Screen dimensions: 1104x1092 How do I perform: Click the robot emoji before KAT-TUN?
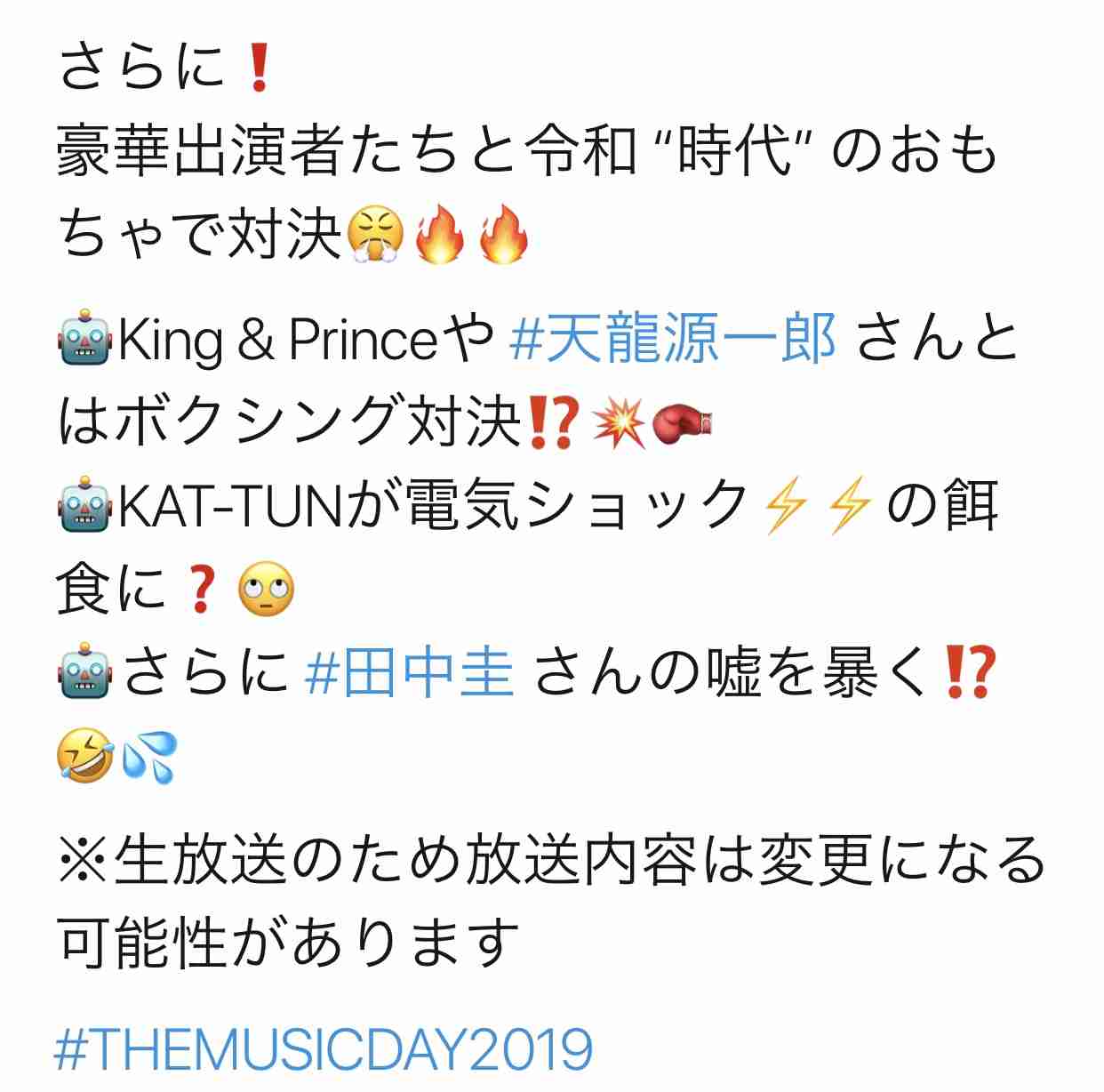(84, 506)
